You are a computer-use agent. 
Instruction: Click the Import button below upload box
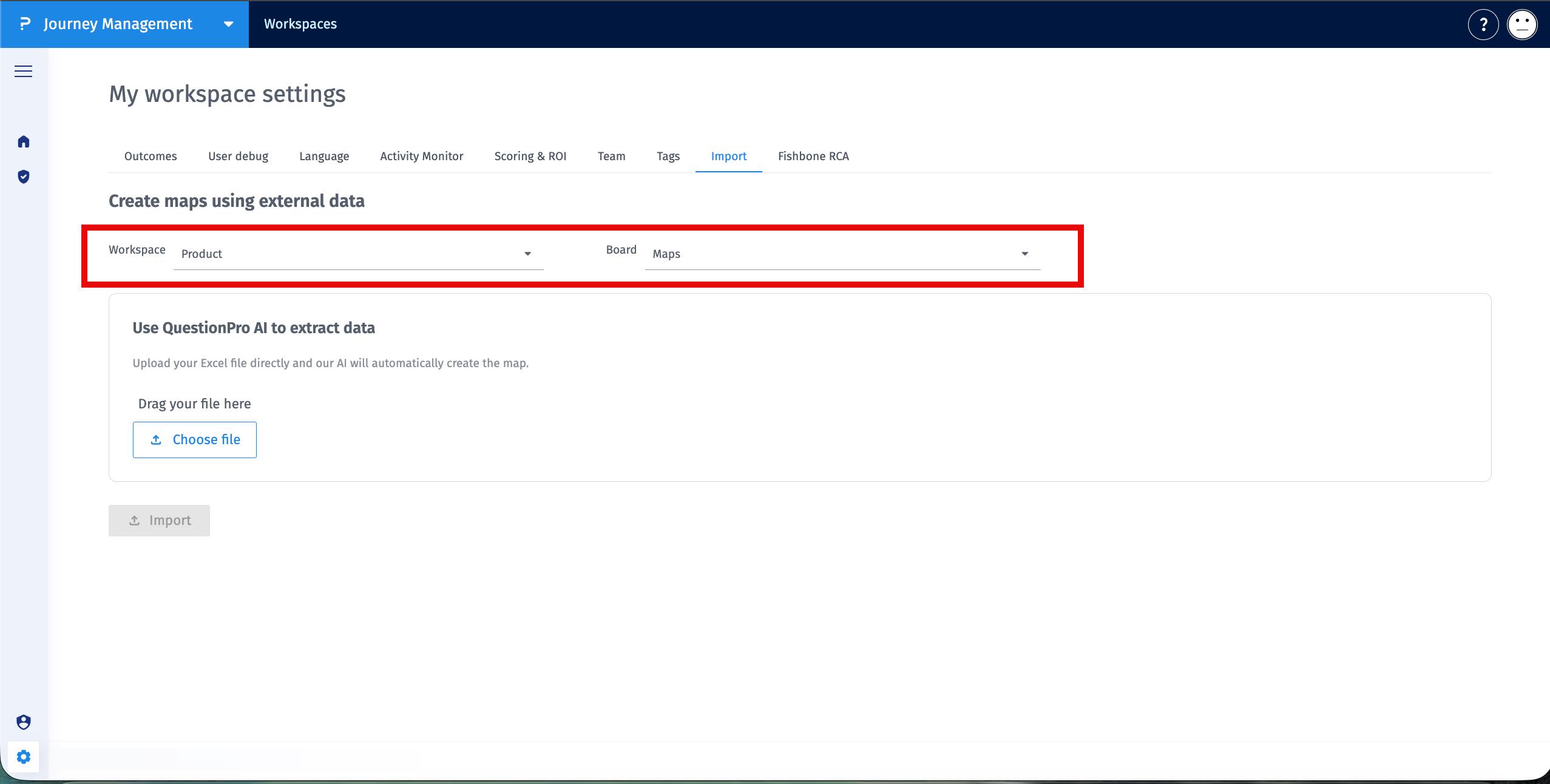pyautogui.click(x=159, y=521)
